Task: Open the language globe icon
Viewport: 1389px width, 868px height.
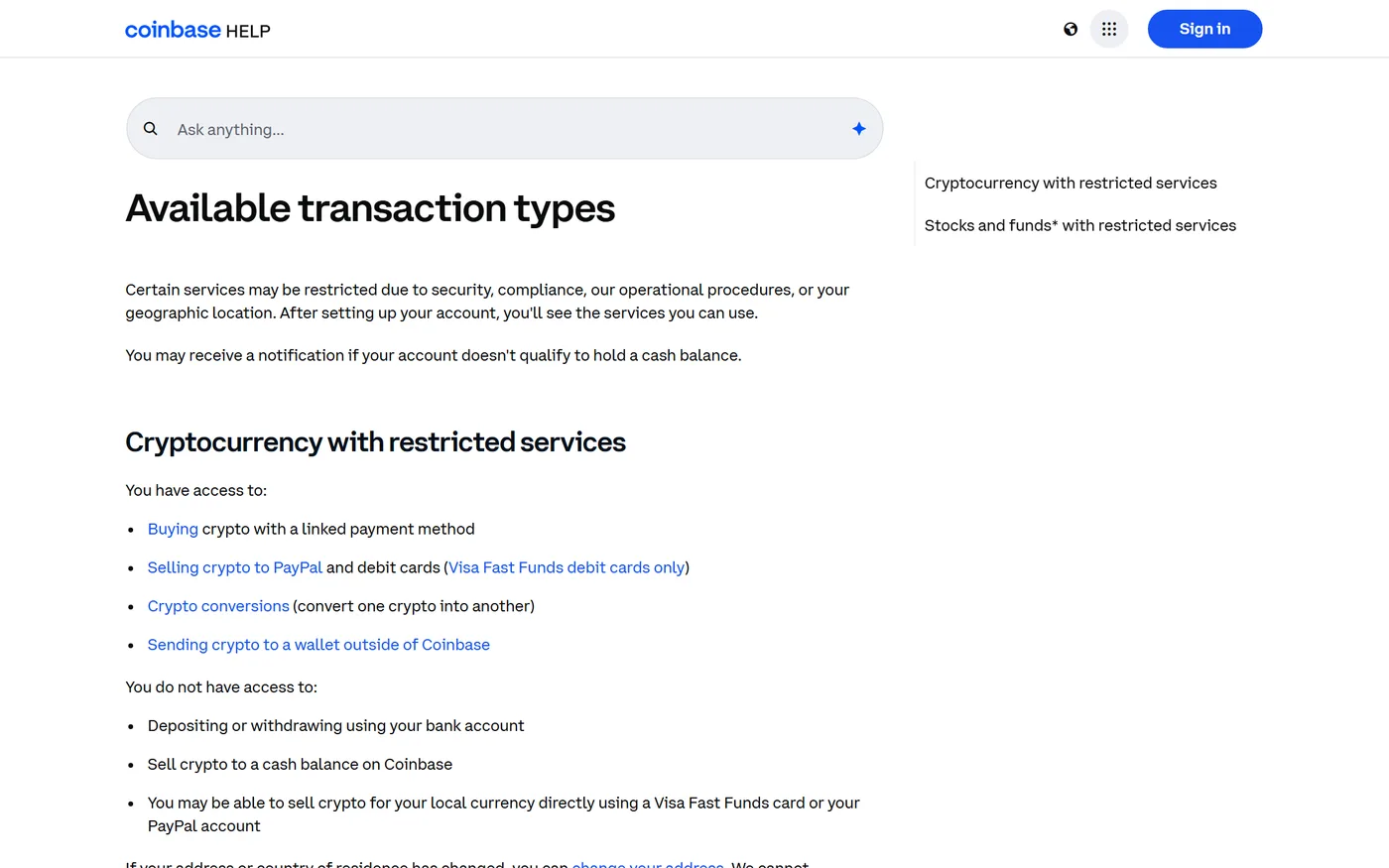Action: (1071, 29)
